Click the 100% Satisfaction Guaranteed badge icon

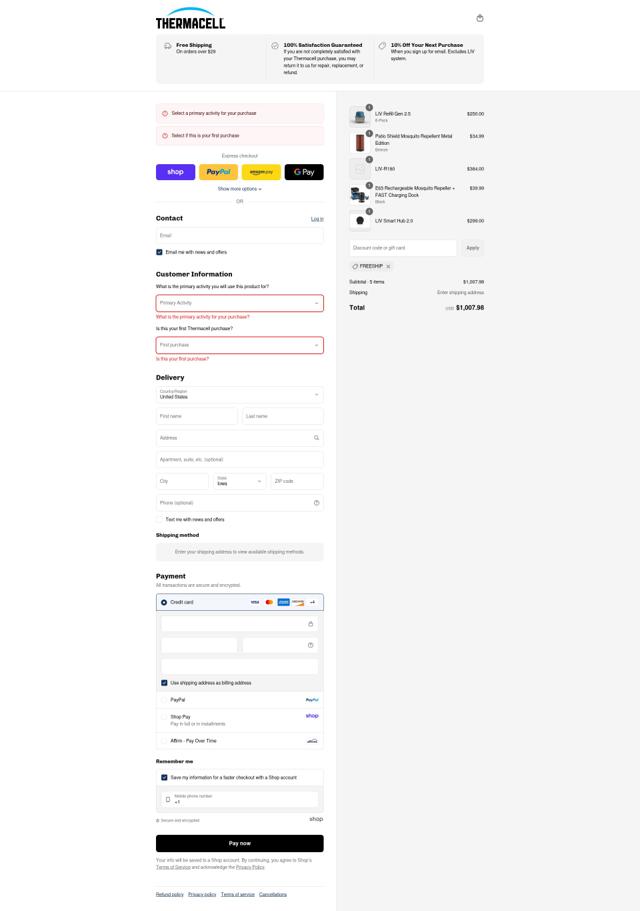tap(275, 45)
